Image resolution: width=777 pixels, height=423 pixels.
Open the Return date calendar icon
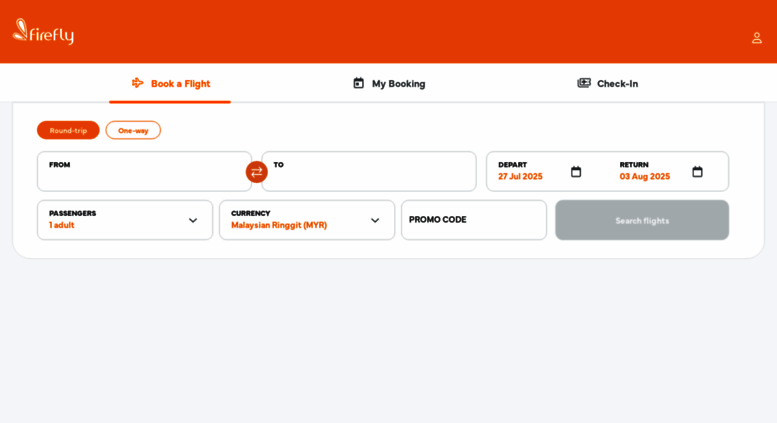pos(697,172)
